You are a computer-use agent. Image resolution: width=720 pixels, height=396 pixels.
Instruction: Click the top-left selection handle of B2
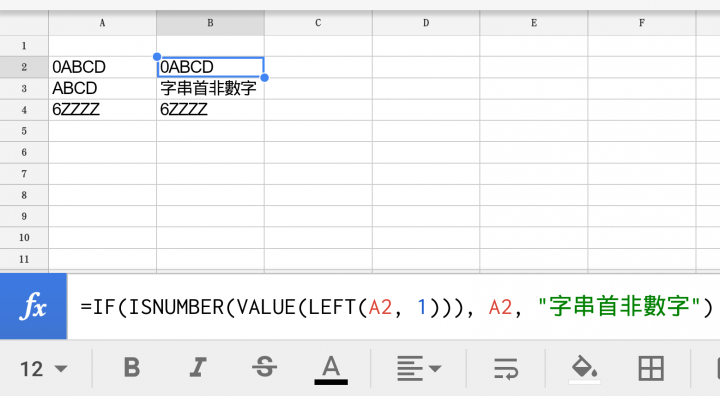(x=157, y=57)
